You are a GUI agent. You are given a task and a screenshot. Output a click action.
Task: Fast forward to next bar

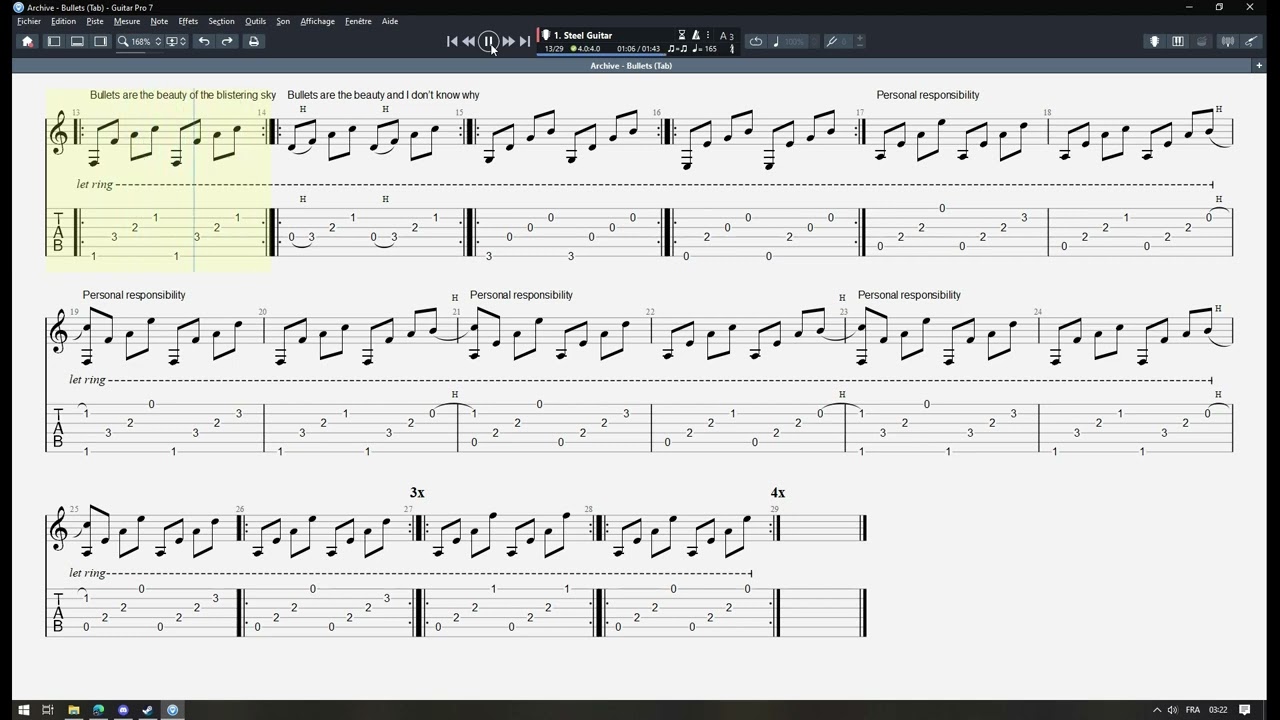(508, 41)
